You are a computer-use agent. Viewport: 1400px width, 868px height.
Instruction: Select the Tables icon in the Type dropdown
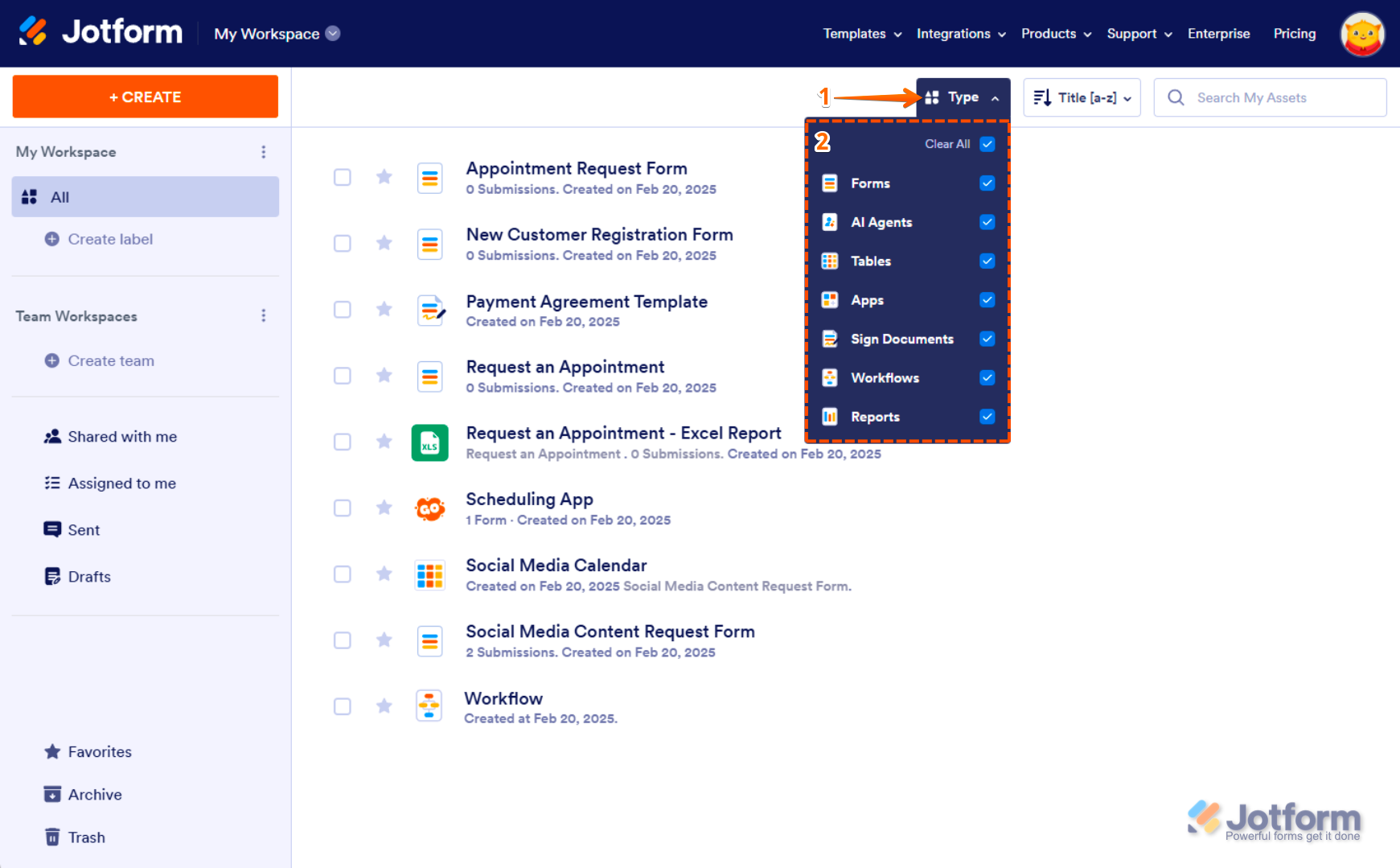coord(829,261)
